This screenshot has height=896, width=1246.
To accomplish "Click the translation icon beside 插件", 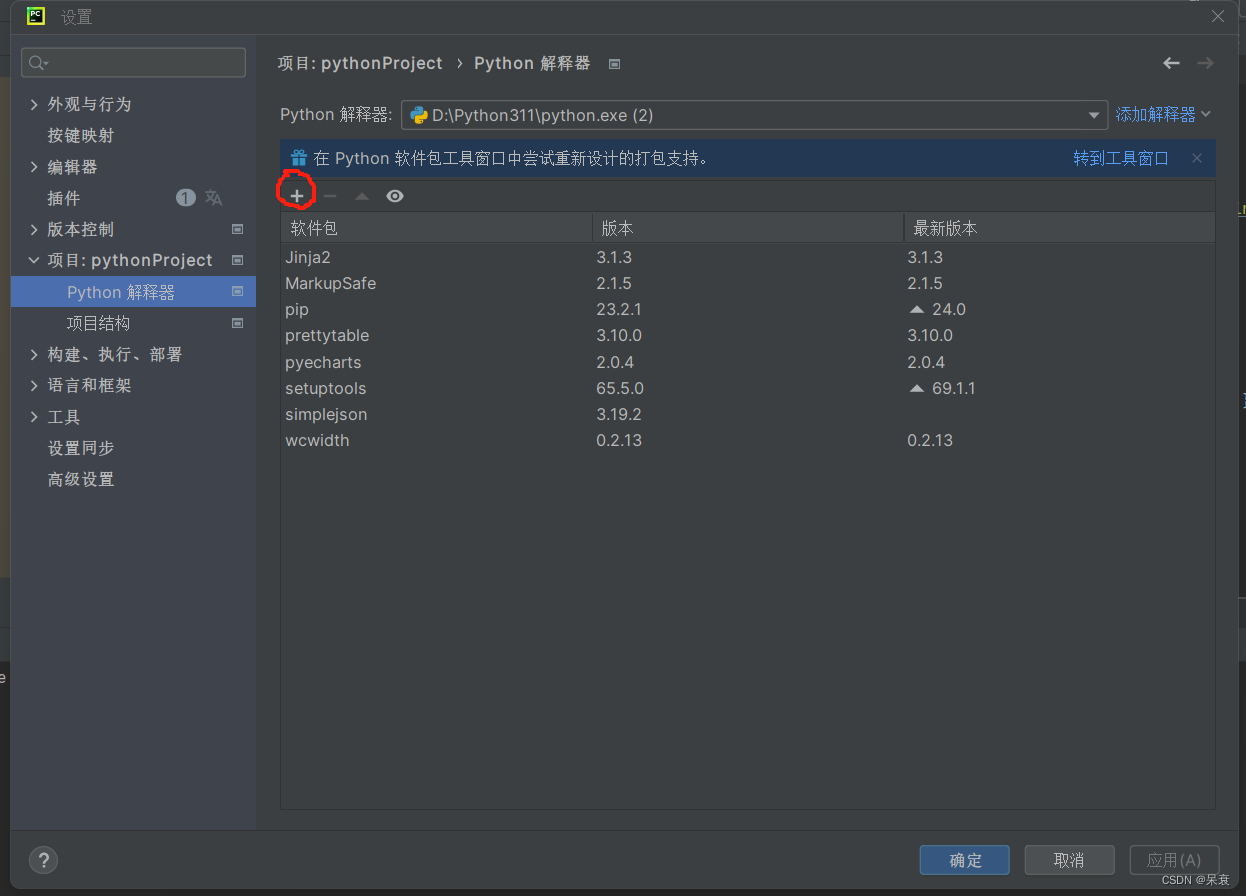I will tap(214, 198).
